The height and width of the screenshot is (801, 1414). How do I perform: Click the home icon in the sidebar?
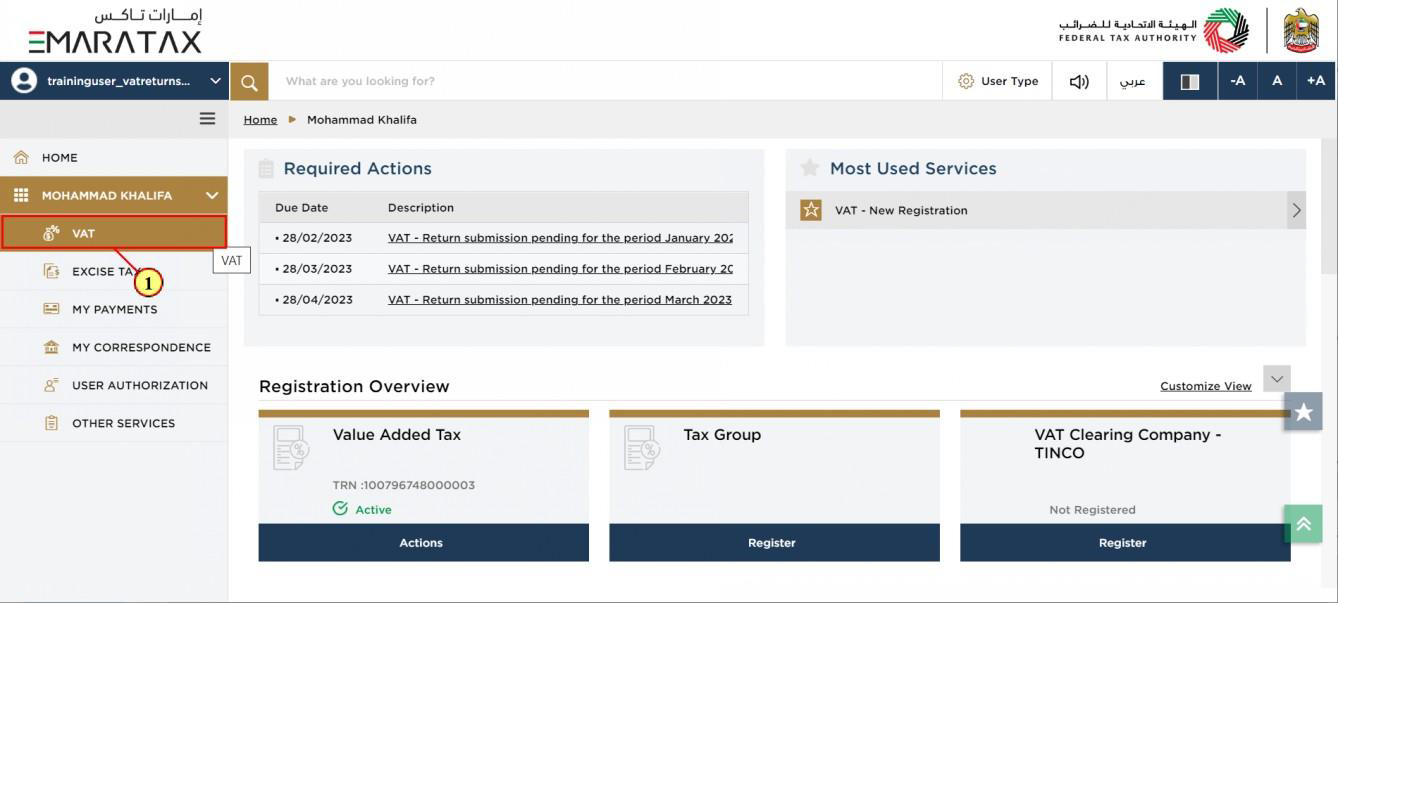pyautogui.click(x=20, y=157)
